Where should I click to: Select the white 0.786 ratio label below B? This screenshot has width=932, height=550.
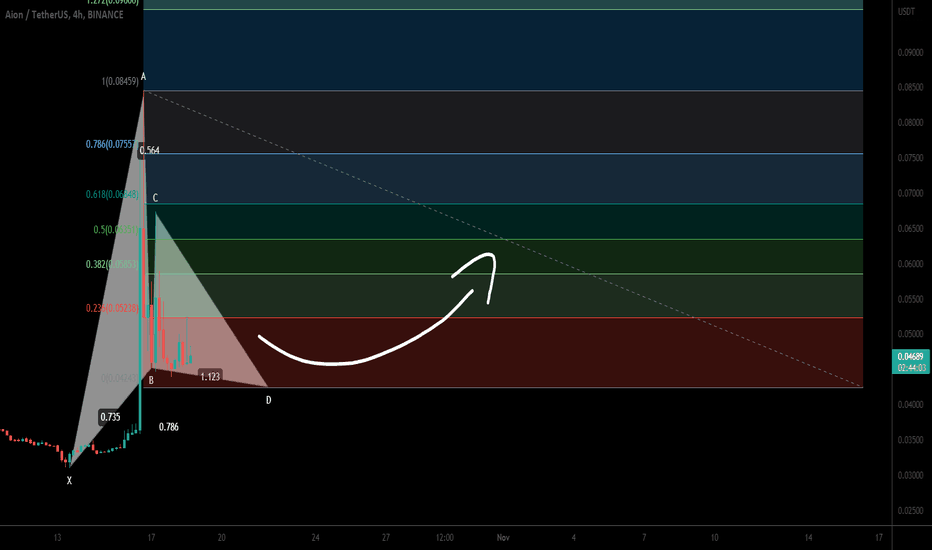(169, 427)
